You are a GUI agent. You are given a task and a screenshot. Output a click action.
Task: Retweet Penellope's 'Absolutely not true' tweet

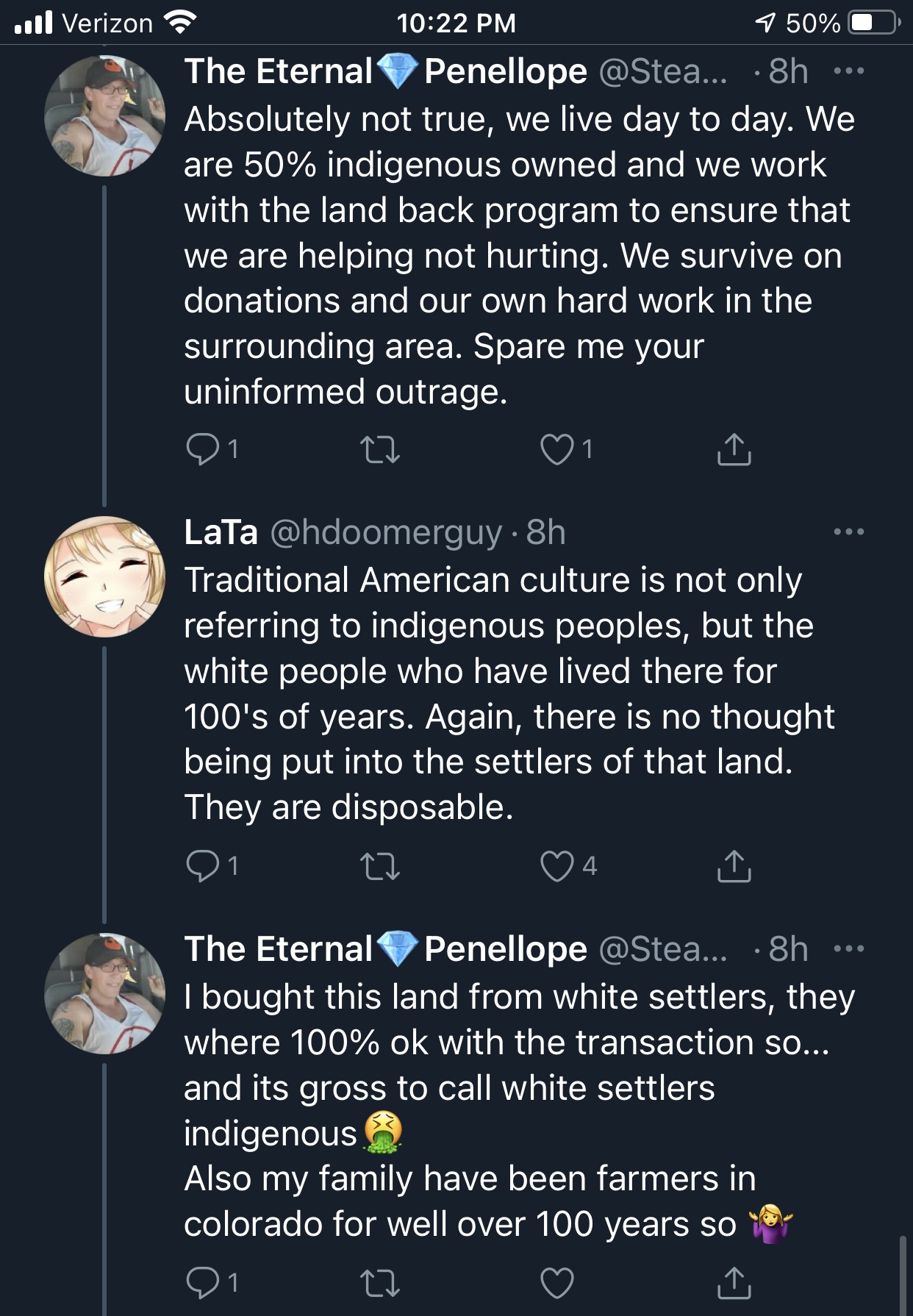380,449
